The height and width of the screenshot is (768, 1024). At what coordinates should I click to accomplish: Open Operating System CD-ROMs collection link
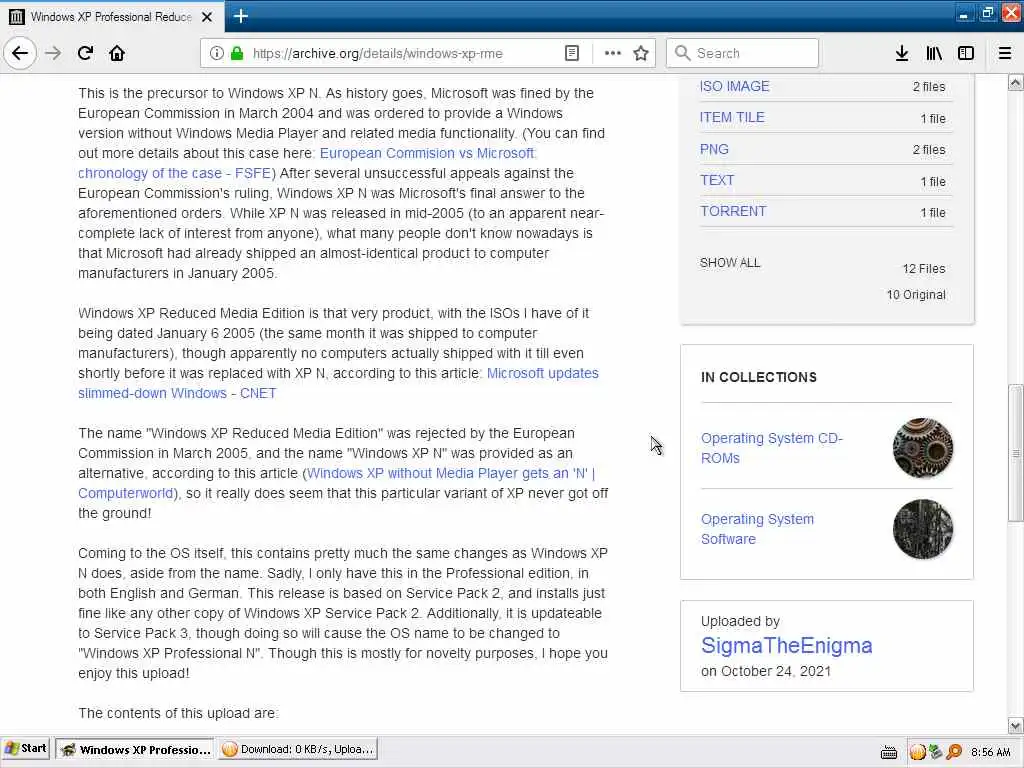pos(771,448)
